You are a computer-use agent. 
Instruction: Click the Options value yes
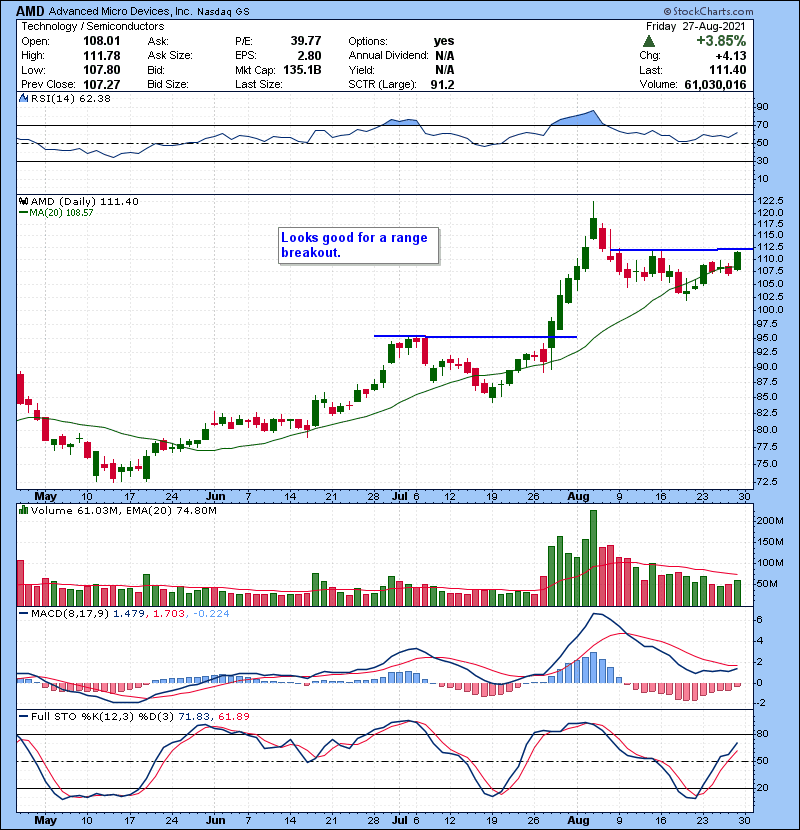(x=444, y=41)
